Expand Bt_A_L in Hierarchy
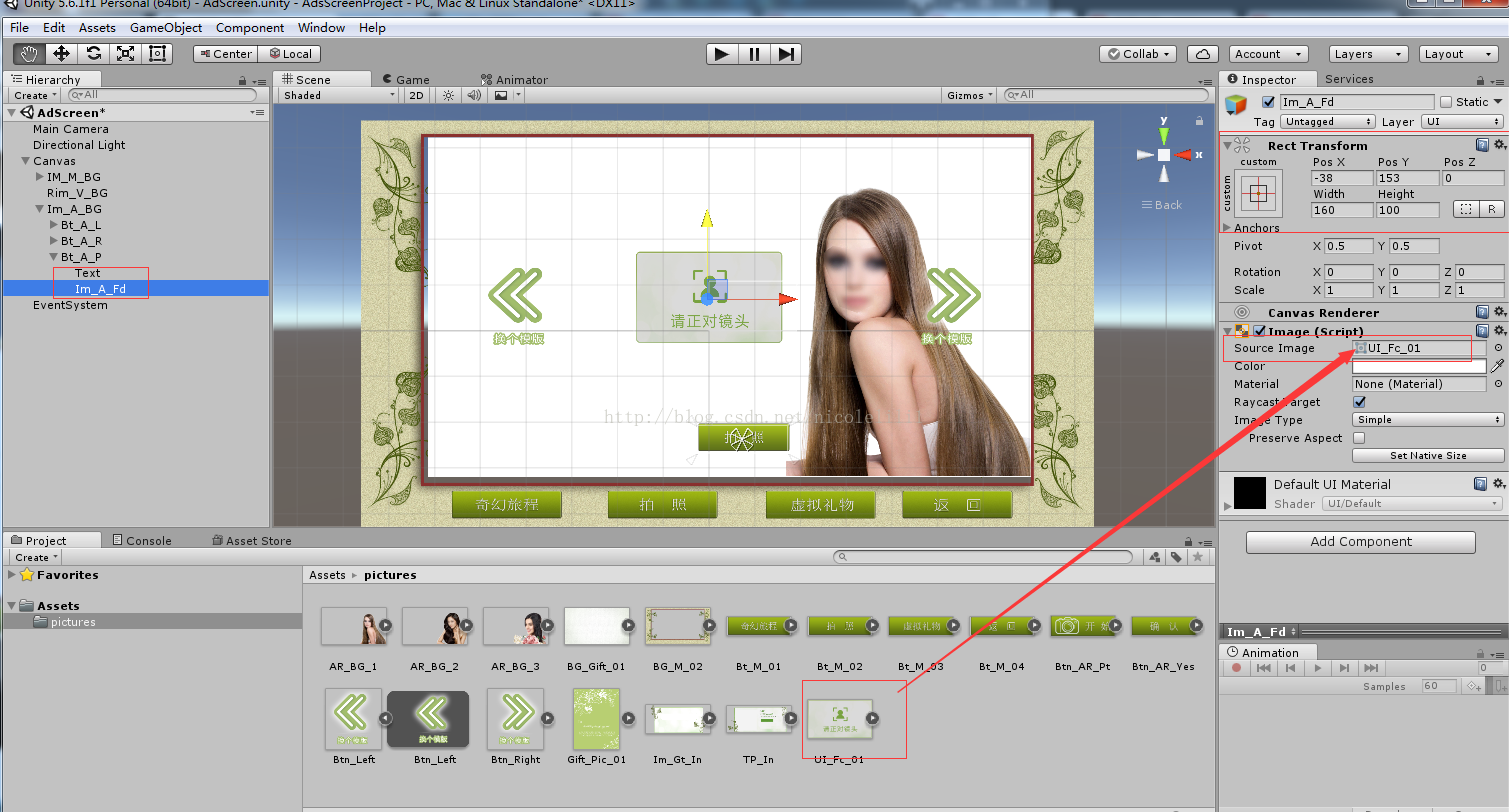This screenshot has width=1509, height=812. [x=53, y=225]
